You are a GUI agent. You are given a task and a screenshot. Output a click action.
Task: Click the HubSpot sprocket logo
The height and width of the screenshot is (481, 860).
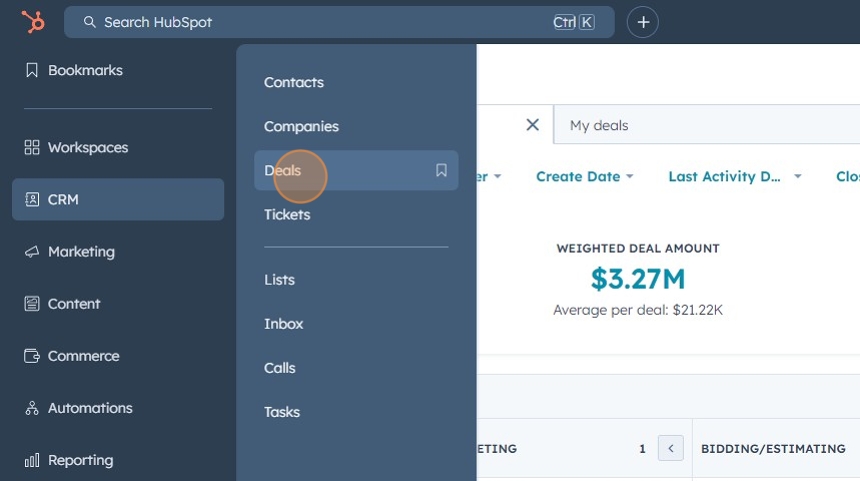(33, 22)
